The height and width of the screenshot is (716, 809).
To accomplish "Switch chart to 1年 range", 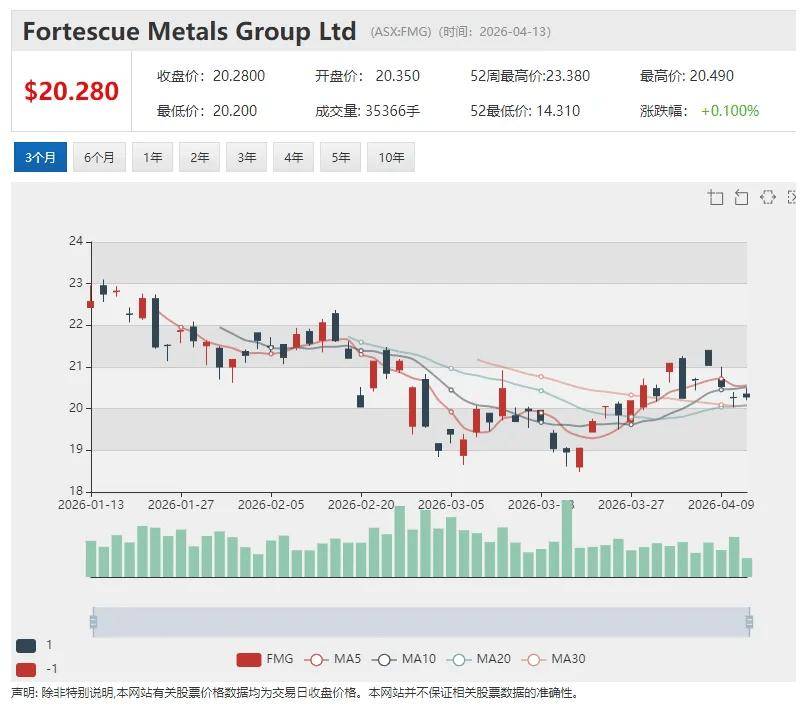I will [x=152, y=157].
